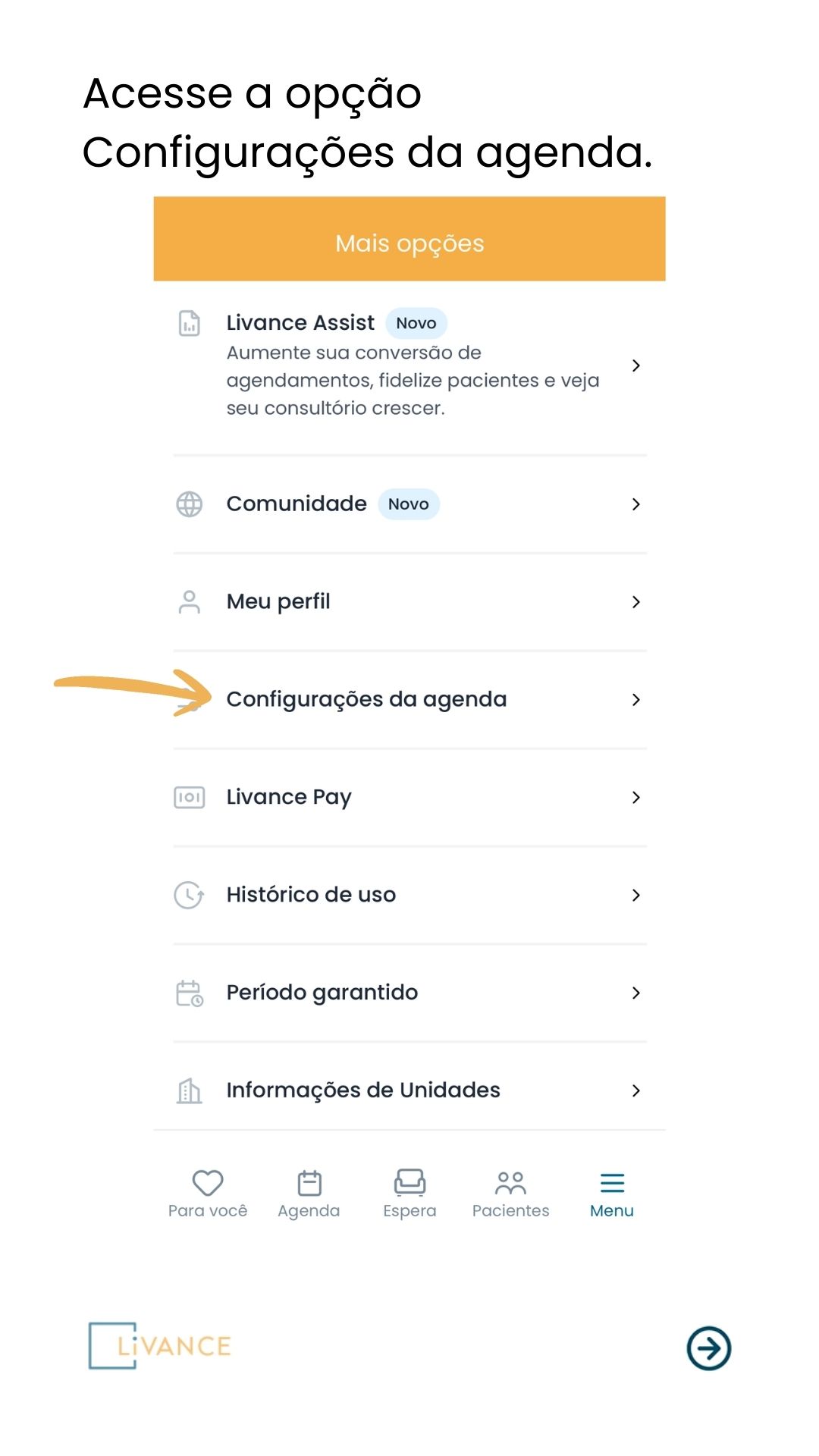Click the Histórico de uso clock icon
This screenshot has height=1456, width=819.
(x=189, y=896)
